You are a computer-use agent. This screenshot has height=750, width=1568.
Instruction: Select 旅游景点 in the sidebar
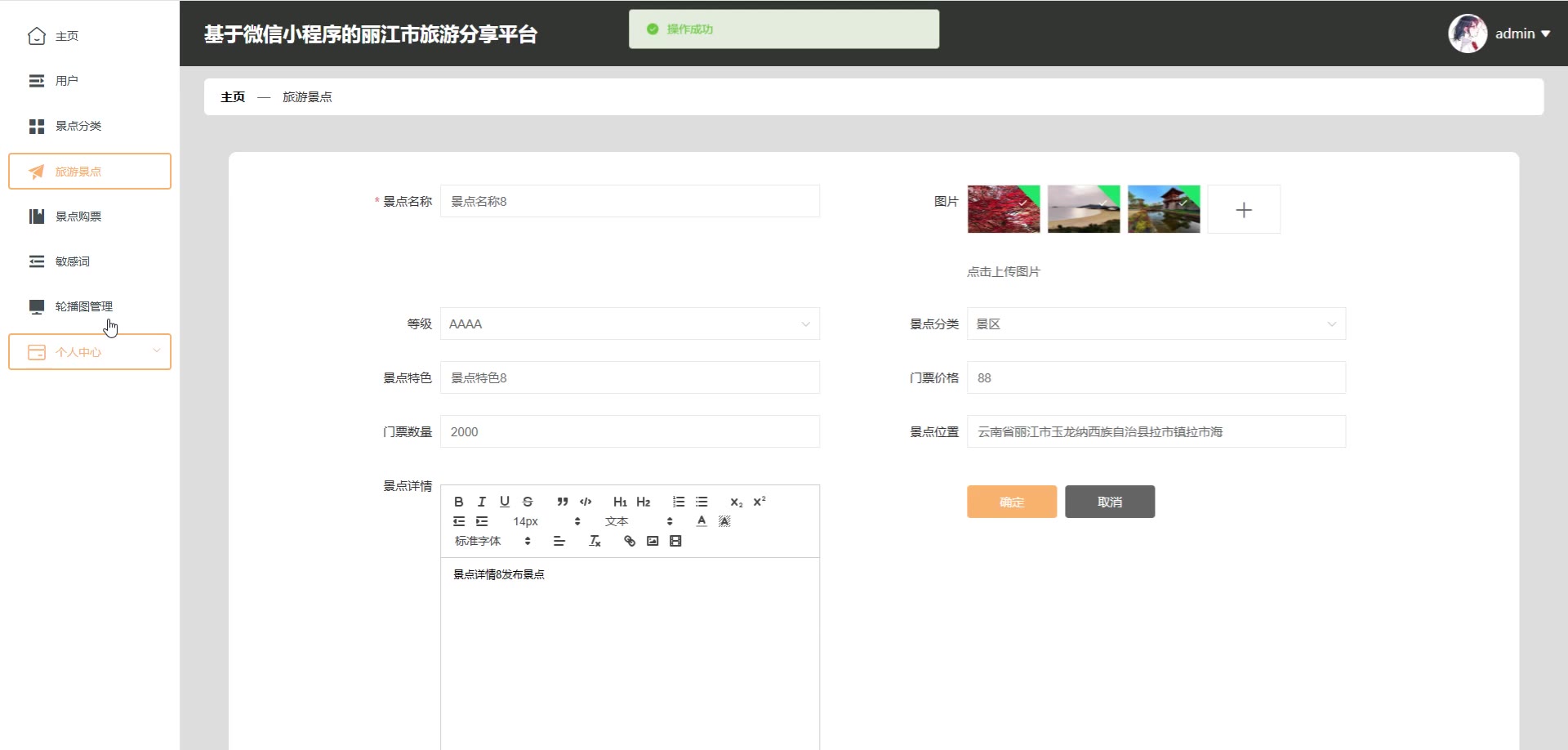[x=90, y=171]
